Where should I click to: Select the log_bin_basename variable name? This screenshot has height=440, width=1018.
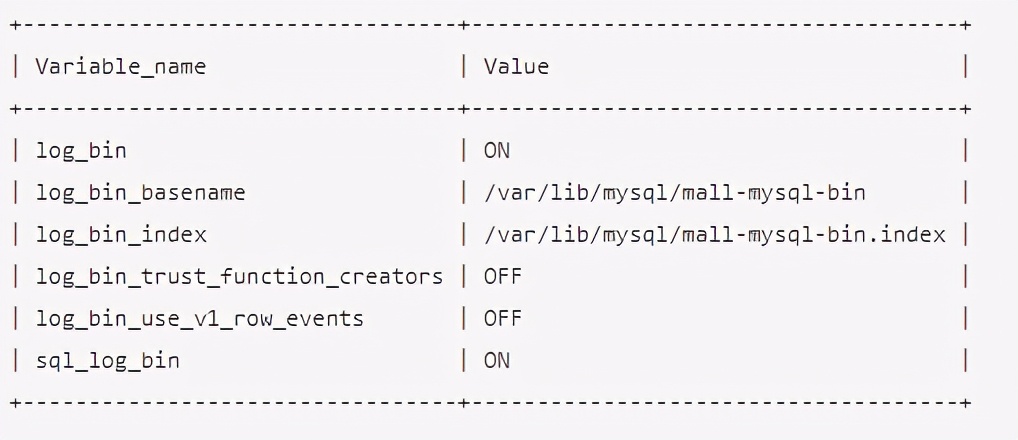pos(140,193)
